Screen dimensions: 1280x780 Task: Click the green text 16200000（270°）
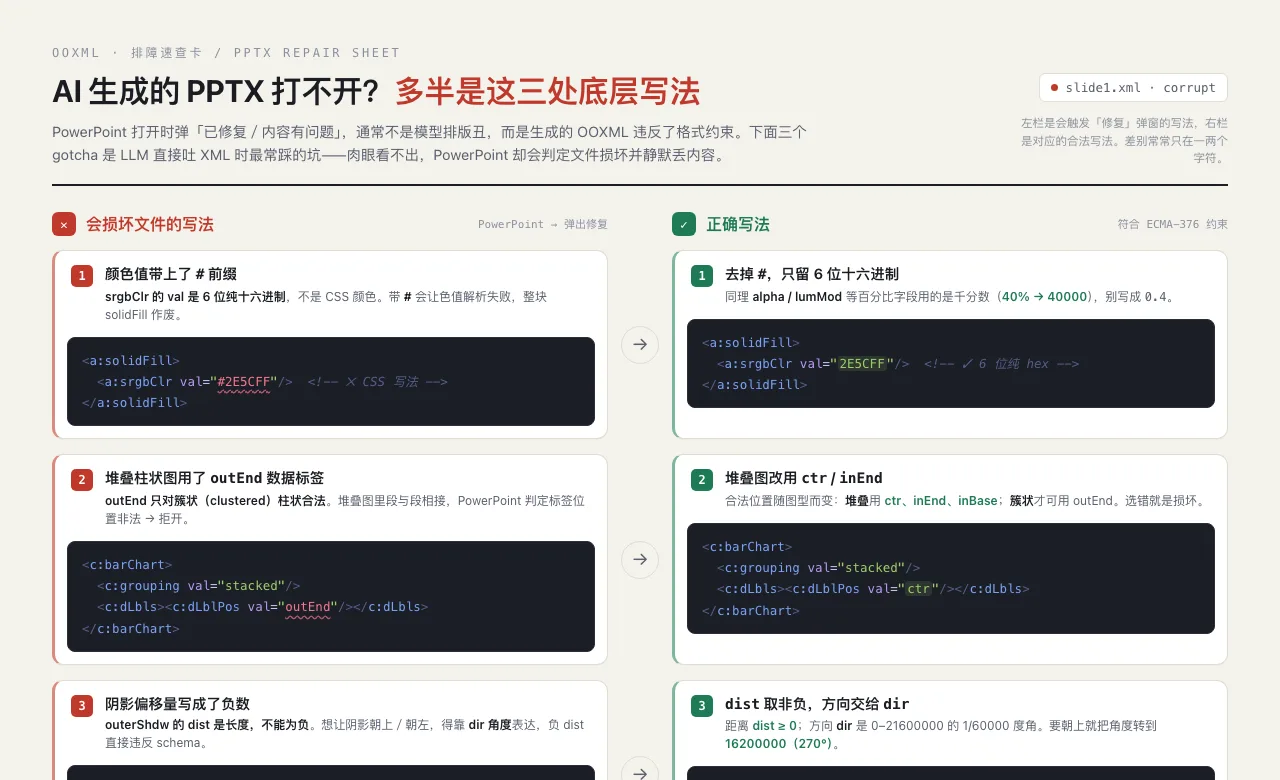779,744
